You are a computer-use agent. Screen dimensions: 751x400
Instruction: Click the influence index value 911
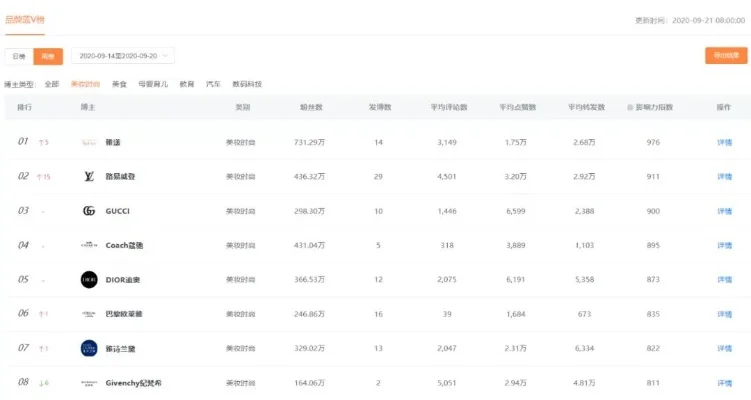tap(653, 177)
